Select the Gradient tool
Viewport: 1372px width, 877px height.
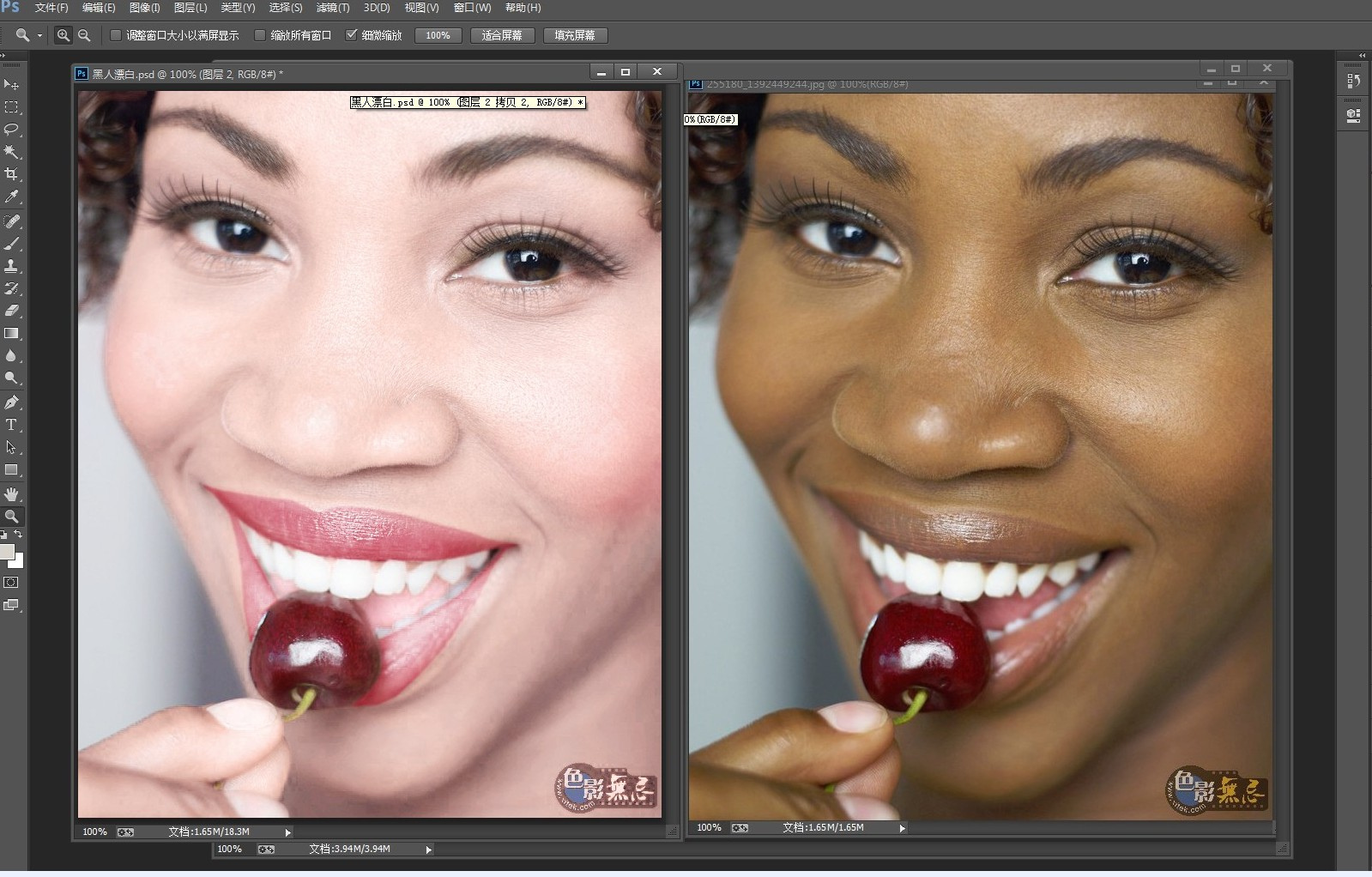(11, 333)
